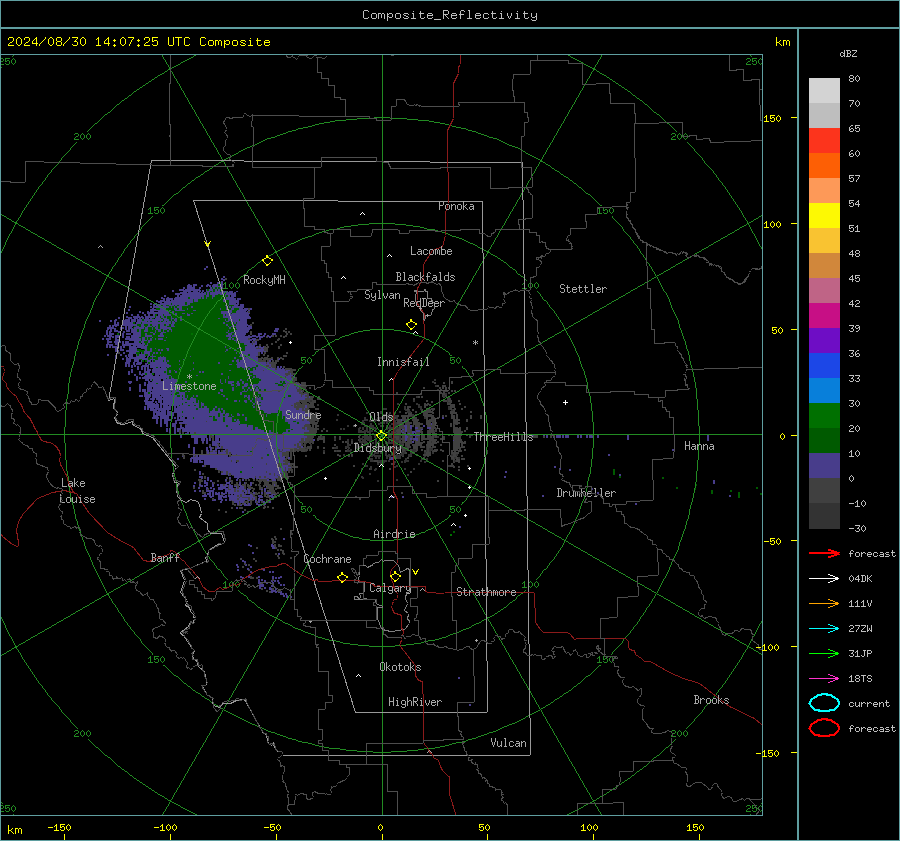Click the cyan current ellipse icon
Viewport: 900px width, 841px height.
click(x=824, y=703)
